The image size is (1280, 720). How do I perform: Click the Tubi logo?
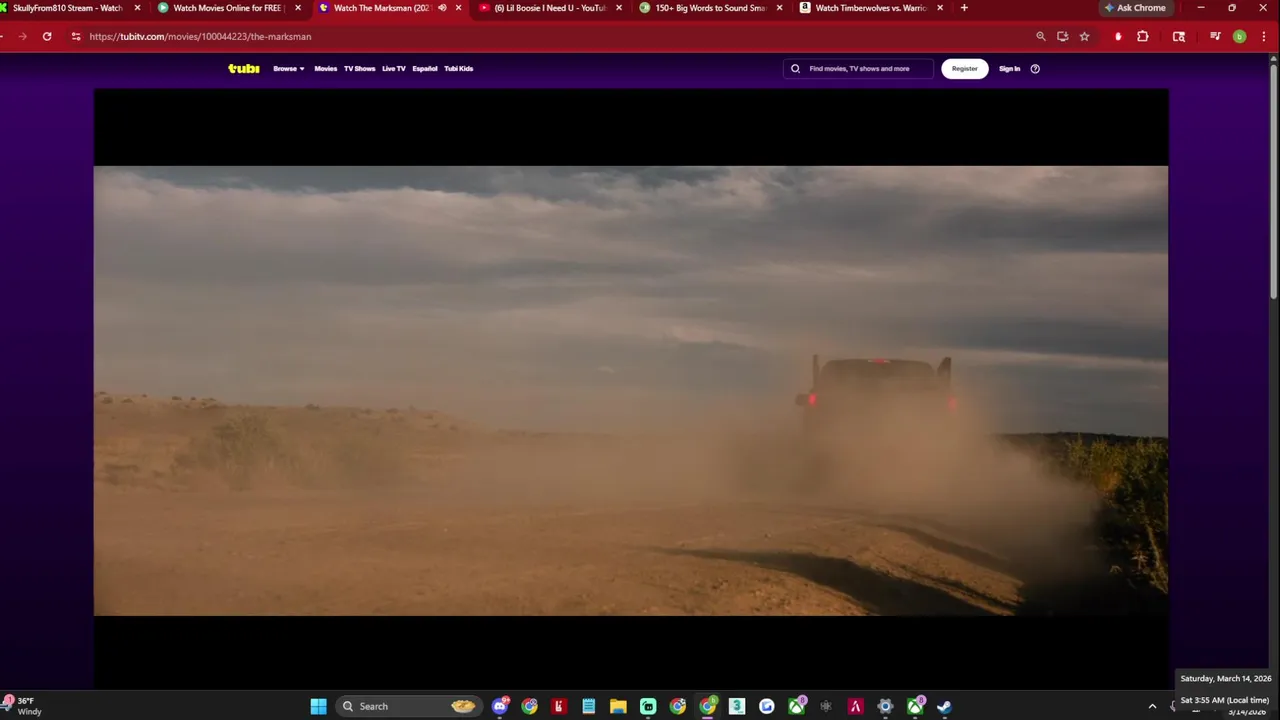243,68
